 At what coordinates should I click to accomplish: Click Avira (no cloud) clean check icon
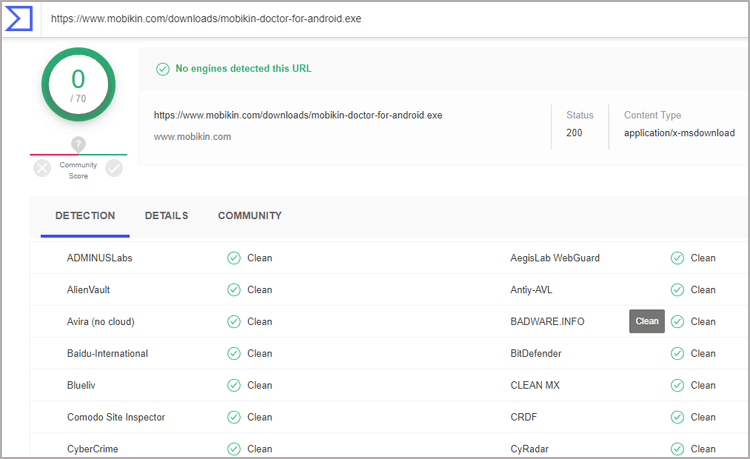click(x=234, y=322)
